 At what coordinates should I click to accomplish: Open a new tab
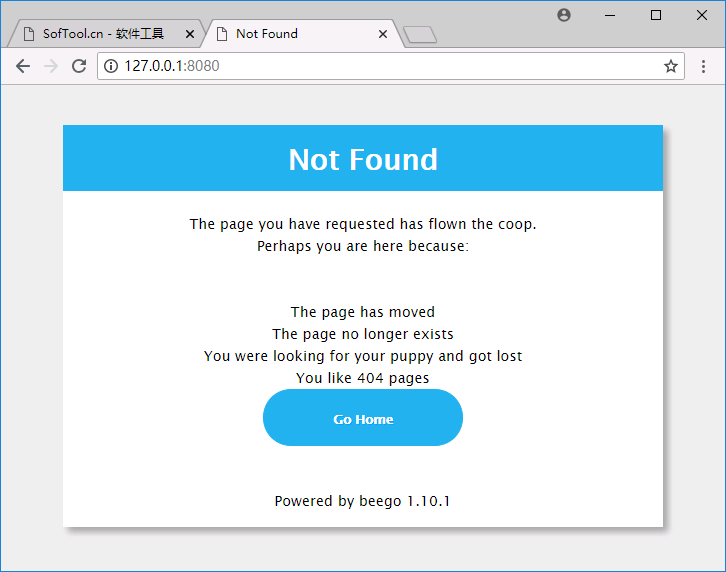point(420,35)
